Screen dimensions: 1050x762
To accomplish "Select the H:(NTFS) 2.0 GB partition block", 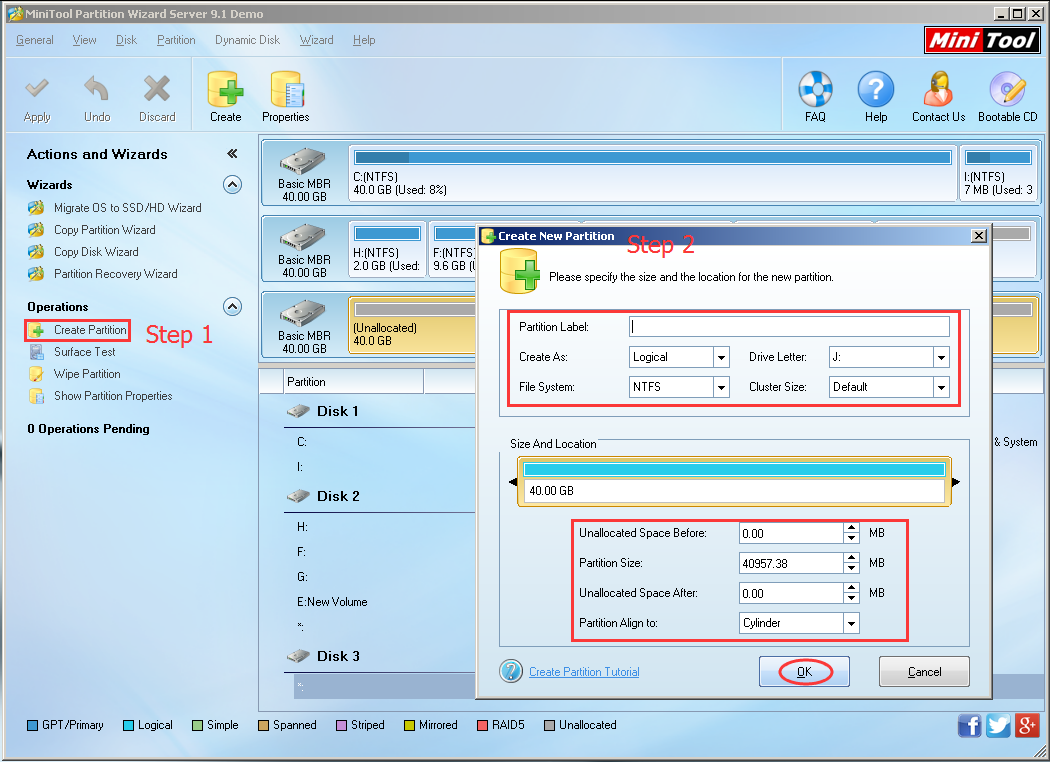I will [388, 250].
